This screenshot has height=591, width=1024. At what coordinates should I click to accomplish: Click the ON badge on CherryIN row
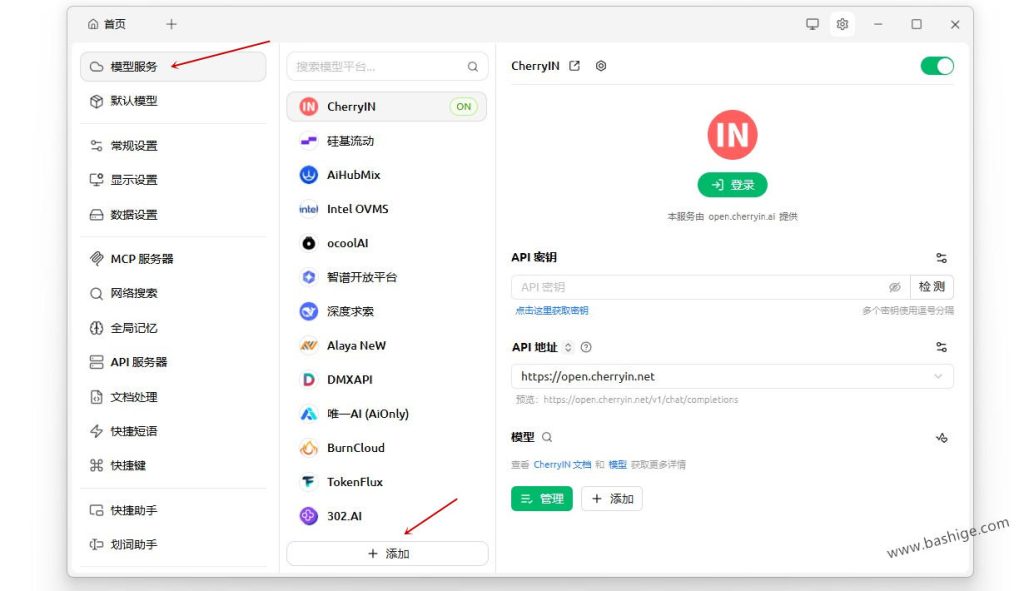(464, 106)
